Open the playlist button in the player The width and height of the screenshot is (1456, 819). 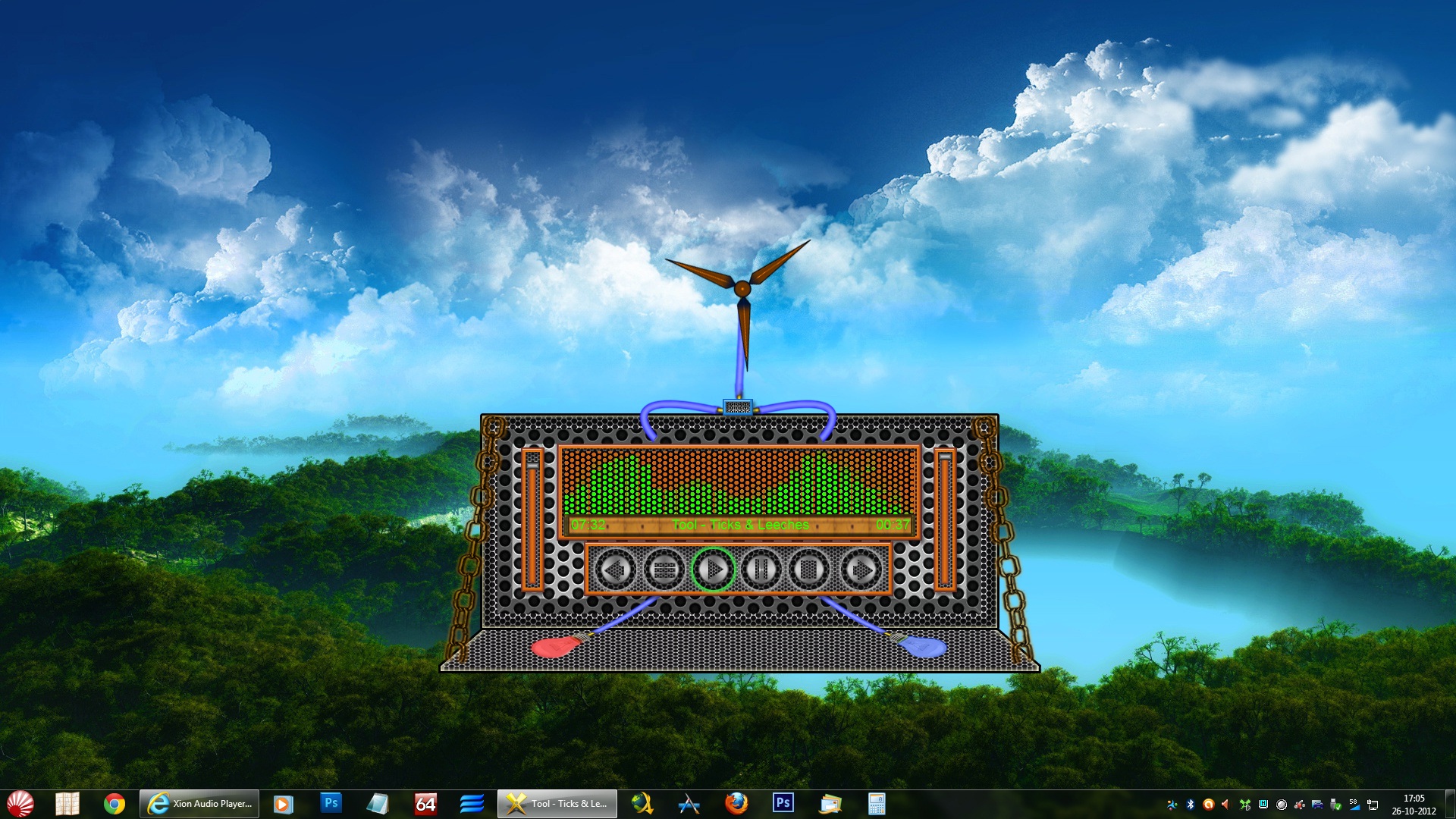pos(664,570)
